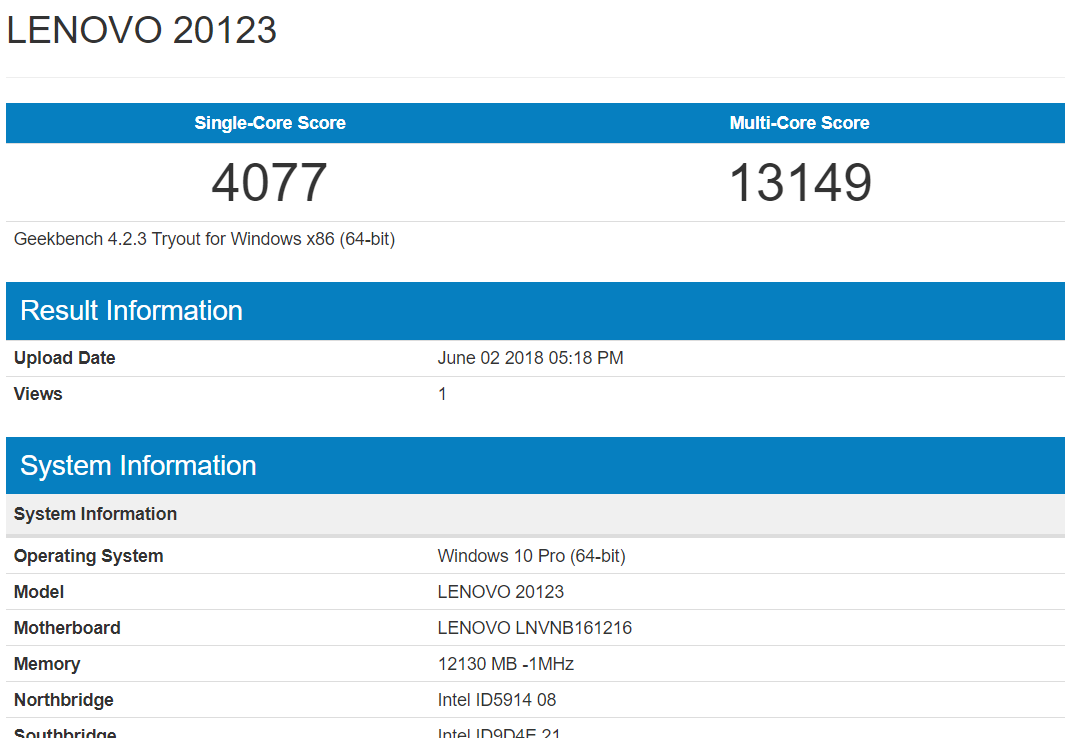Click the Memory label
1071x738 pixels.
pyautogui.click(x=46, y=664)
